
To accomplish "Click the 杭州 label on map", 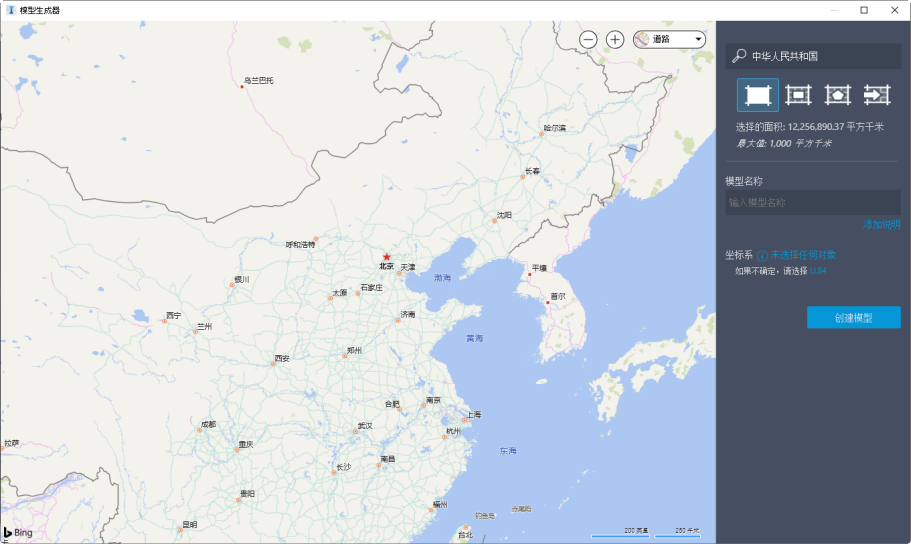I will [x=453, y=431].
